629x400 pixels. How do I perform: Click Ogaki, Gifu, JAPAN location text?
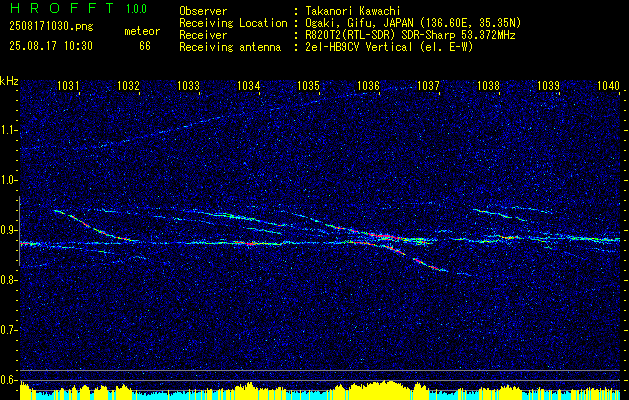point(413,23)
